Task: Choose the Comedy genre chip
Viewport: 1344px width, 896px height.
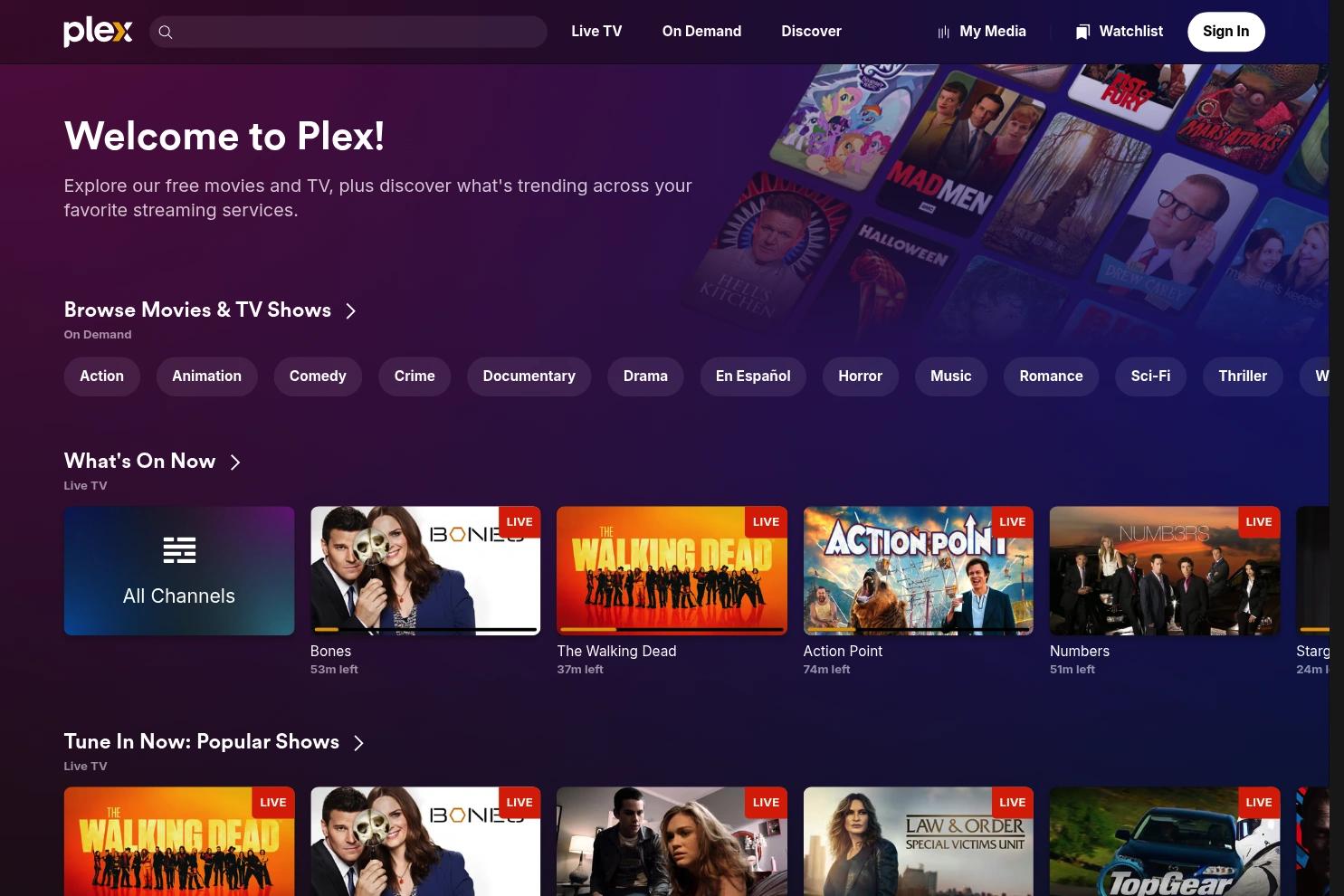Action: point(318,377)
